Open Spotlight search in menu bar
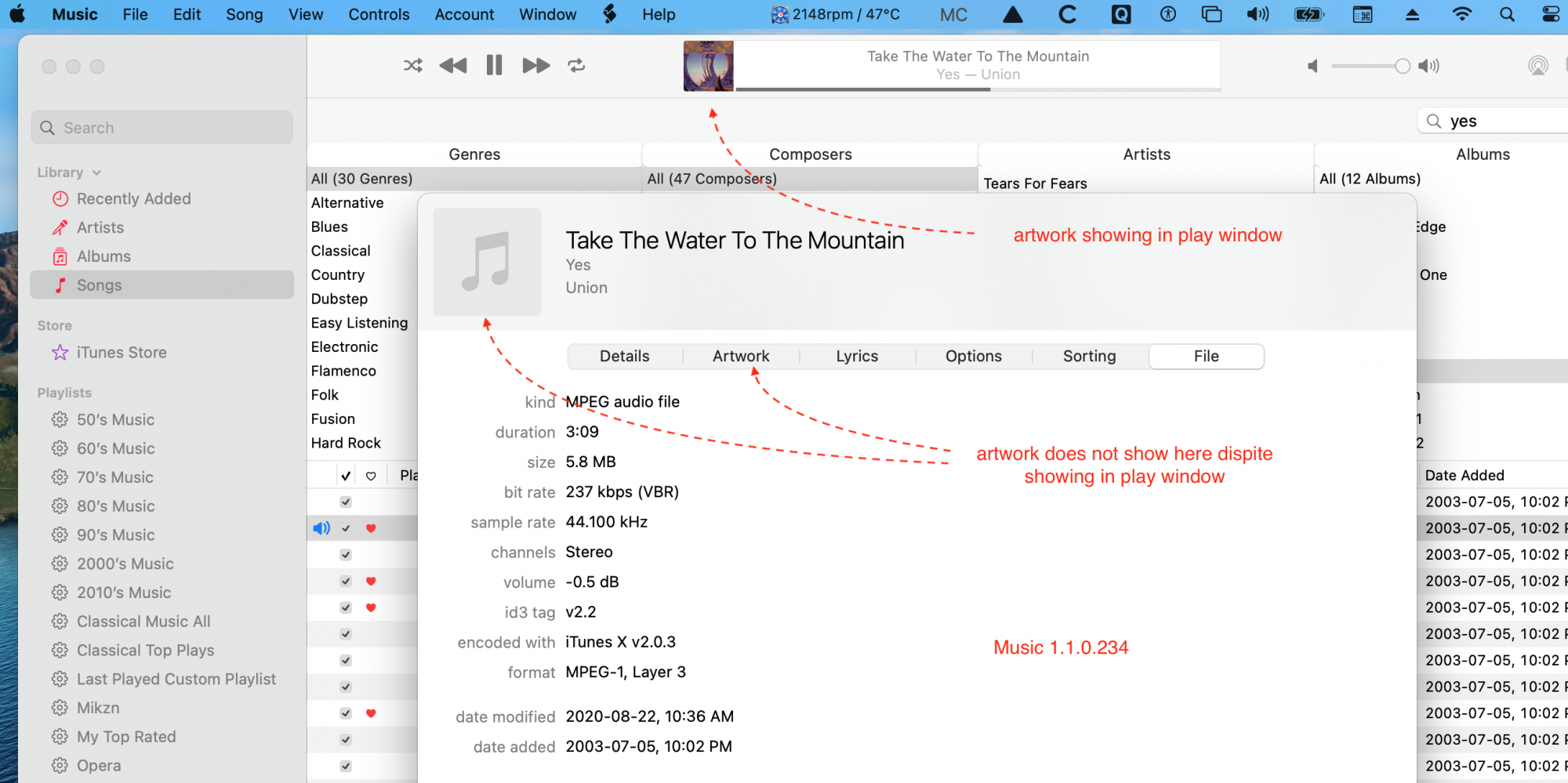Viewport: 1568px width, 783px height. pyautogui.click(x=1507, y=14)
